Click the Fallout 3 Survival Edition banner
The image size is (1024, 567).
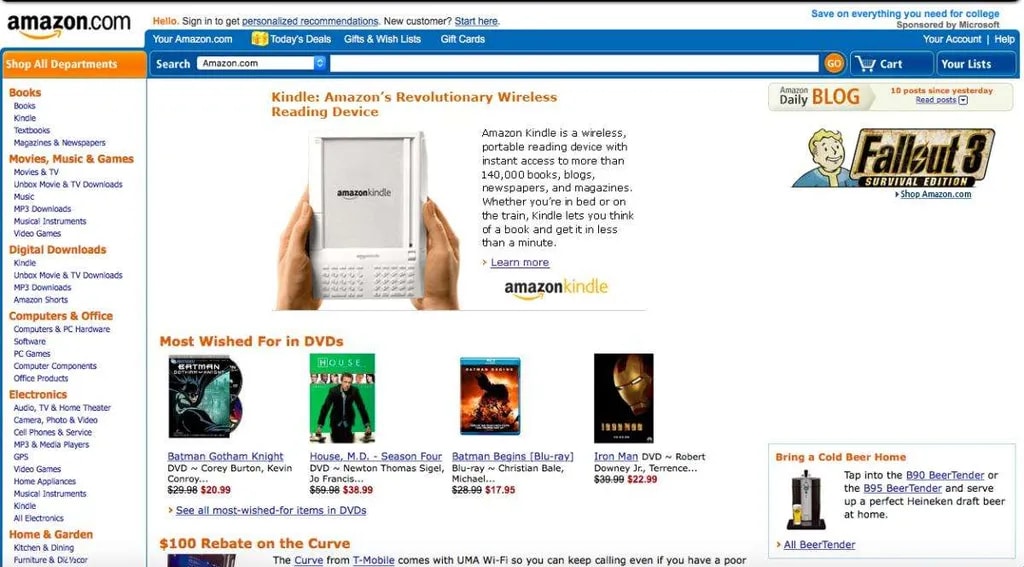tap(893, 158)
